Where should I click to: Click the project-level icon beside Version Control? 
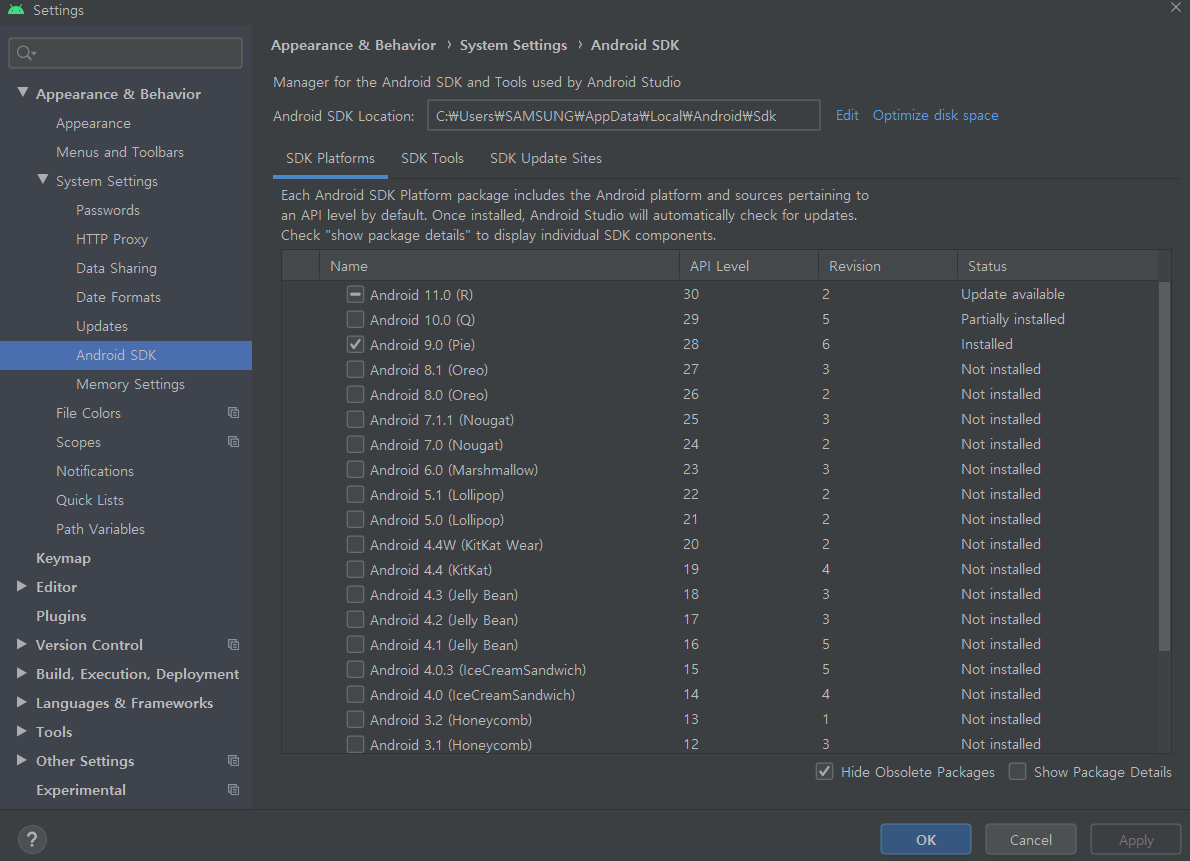coord(234,644)
